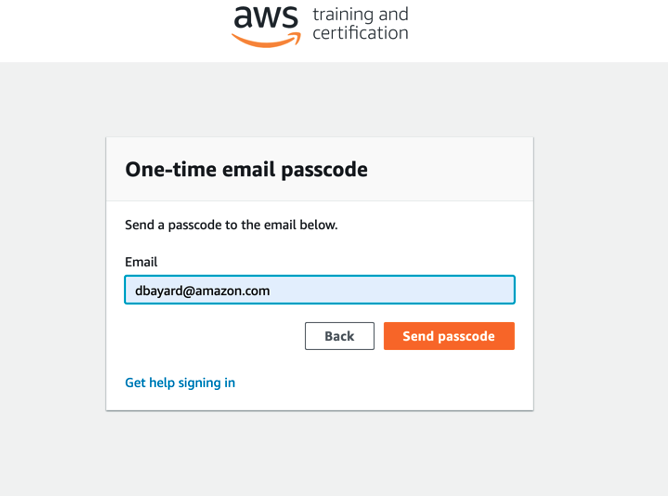This screenshot has height=496, width=668.
Task: Click the AWS logo in the header
Action: coord(267,24)
